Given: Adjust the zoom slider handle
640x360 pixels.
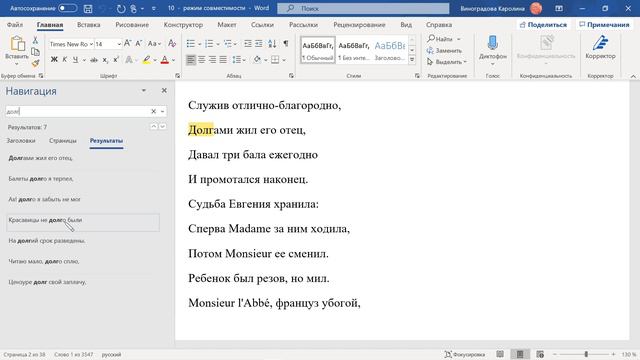Looking at the screenshot, I should tap(586, 354).
